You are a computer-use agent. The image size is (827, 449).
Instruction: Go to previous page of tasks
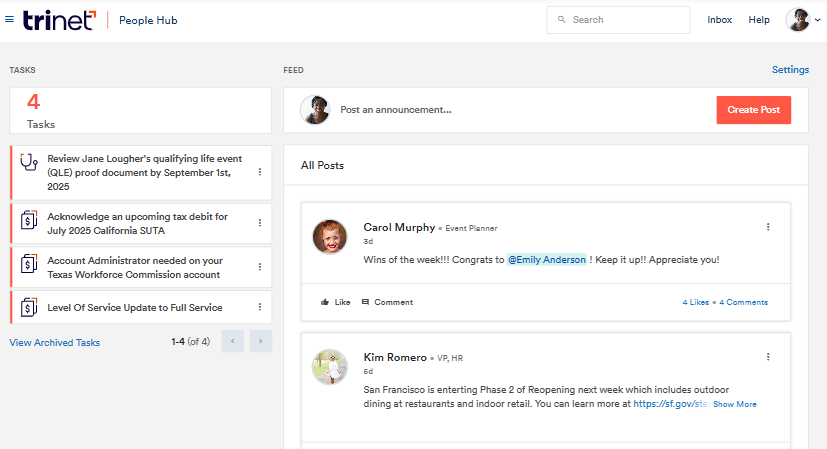233,341
